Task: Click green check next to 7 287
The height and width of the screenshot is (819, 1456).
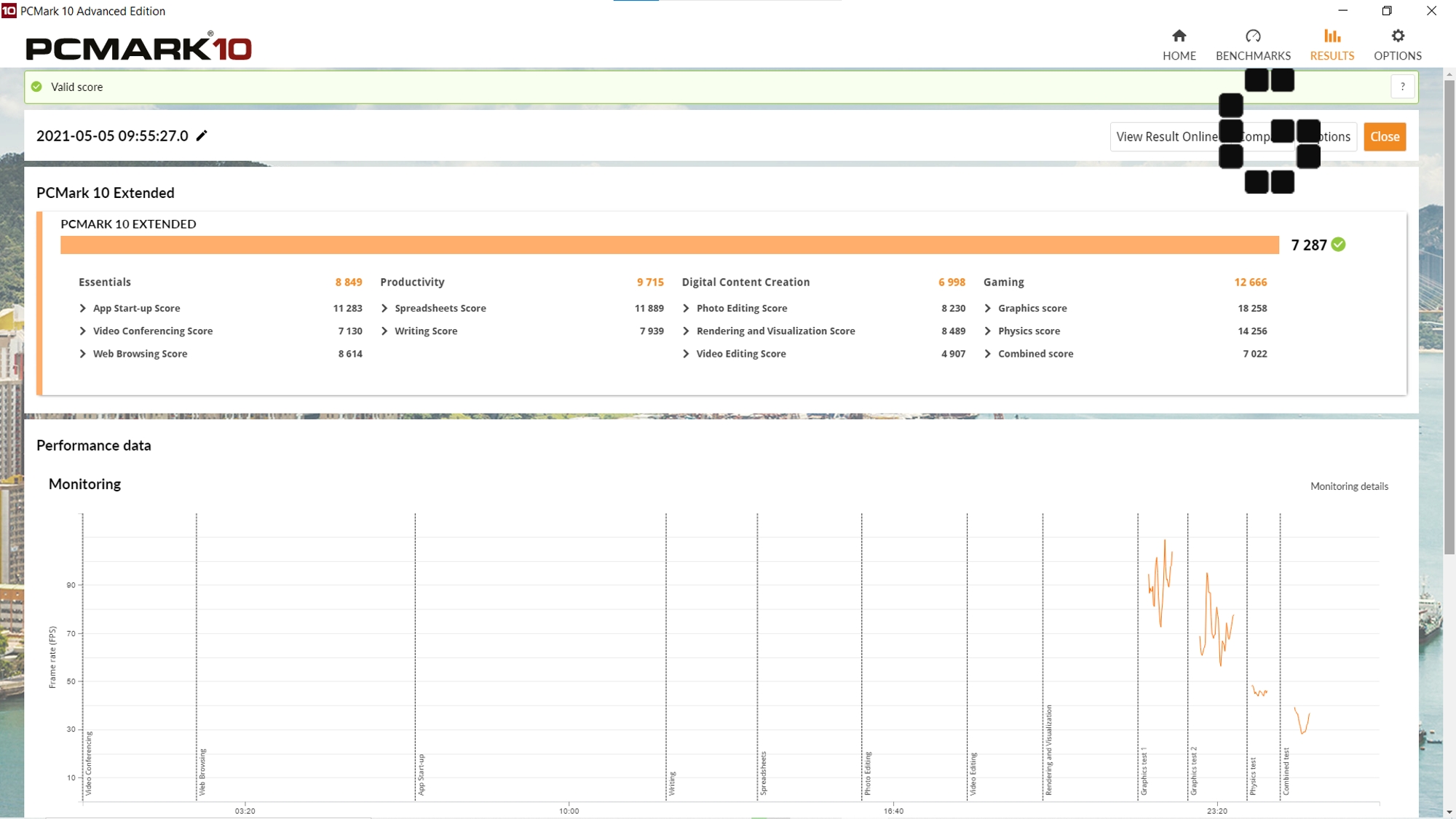Action: pyautogui.click(x=1338, y=245)
